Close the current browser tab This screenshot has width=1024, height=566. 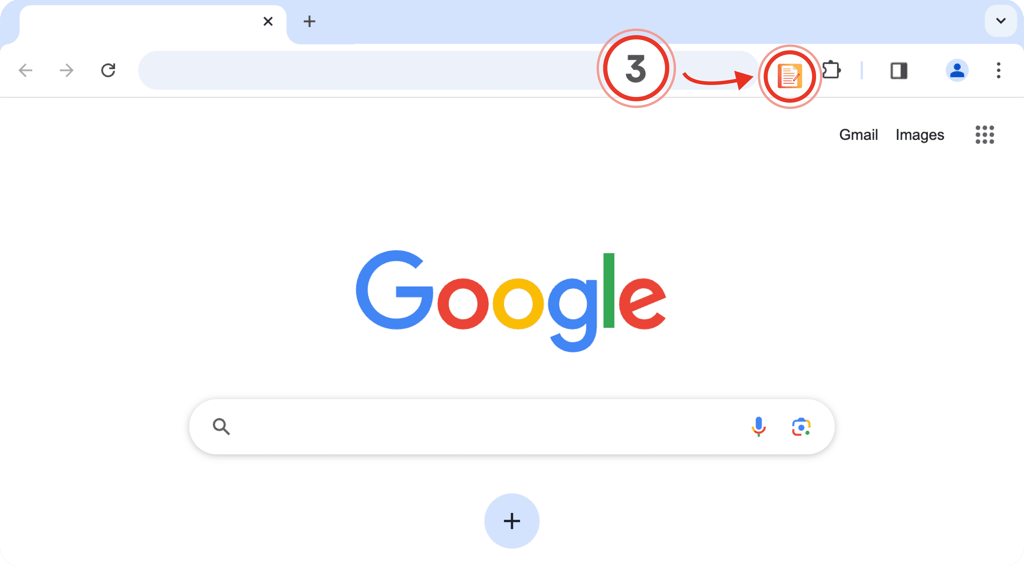268,22
